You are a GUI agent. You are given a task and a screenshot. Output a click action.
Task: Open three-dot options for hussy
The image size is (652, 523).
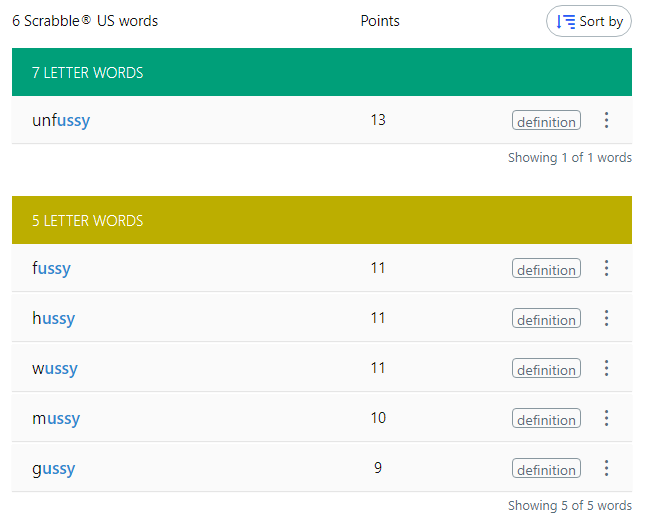click(606, 318)
